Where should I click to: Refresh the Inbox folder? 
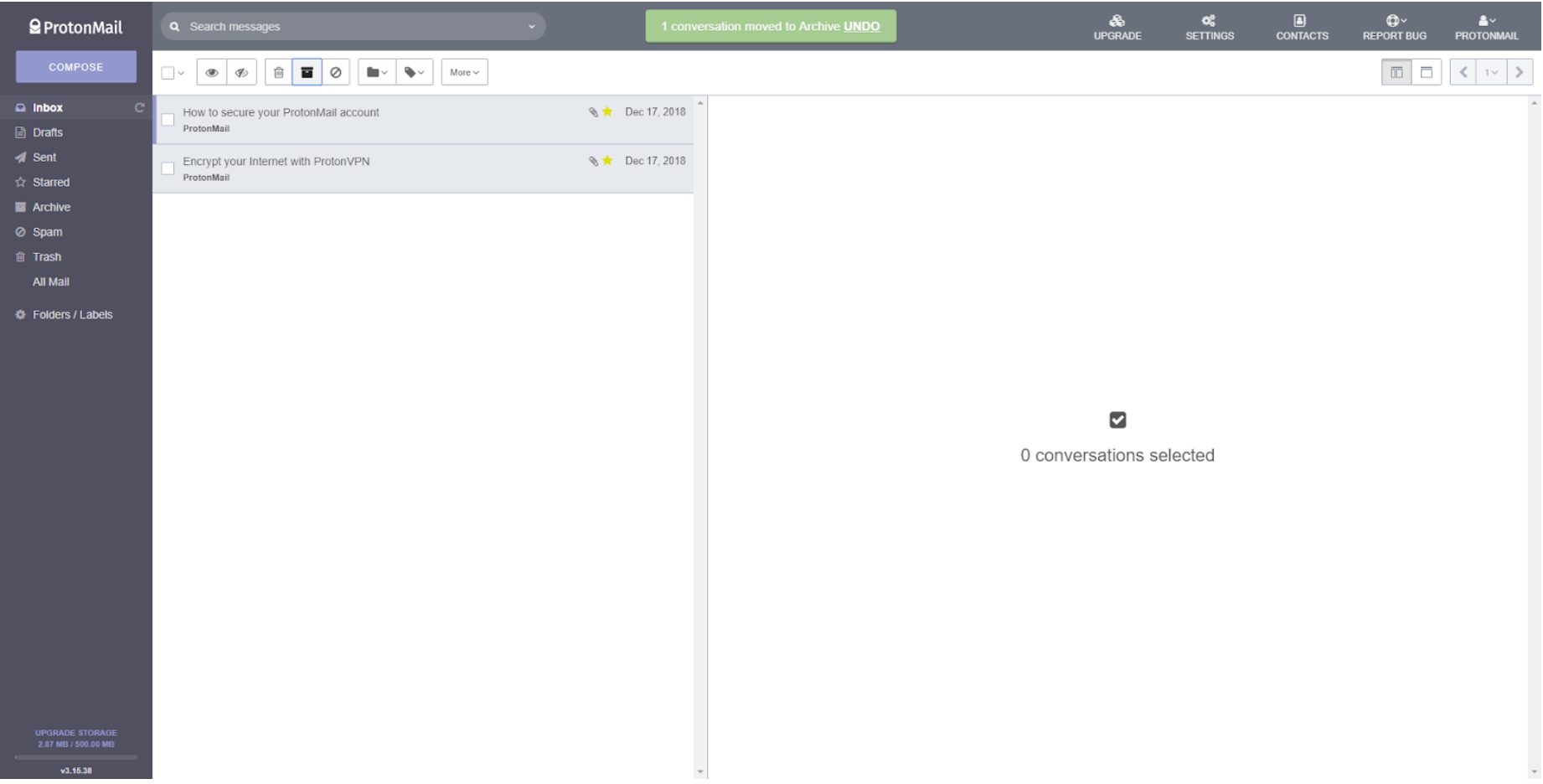pyautogui.click(x=139, y=107)
